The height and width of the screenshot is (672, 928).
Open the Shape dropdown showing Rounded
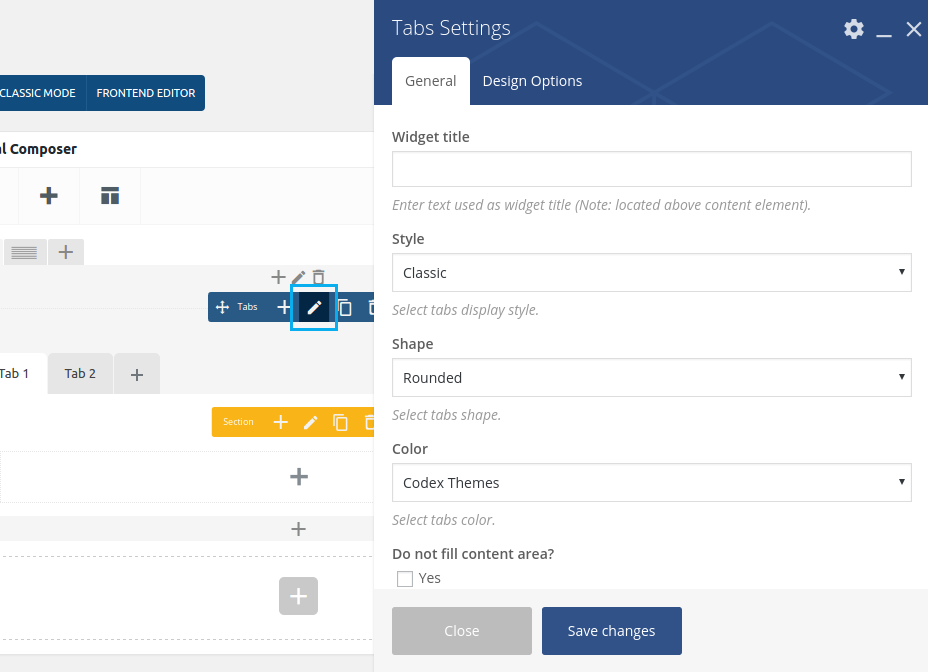pyautogui.click(x=651, y=377)
